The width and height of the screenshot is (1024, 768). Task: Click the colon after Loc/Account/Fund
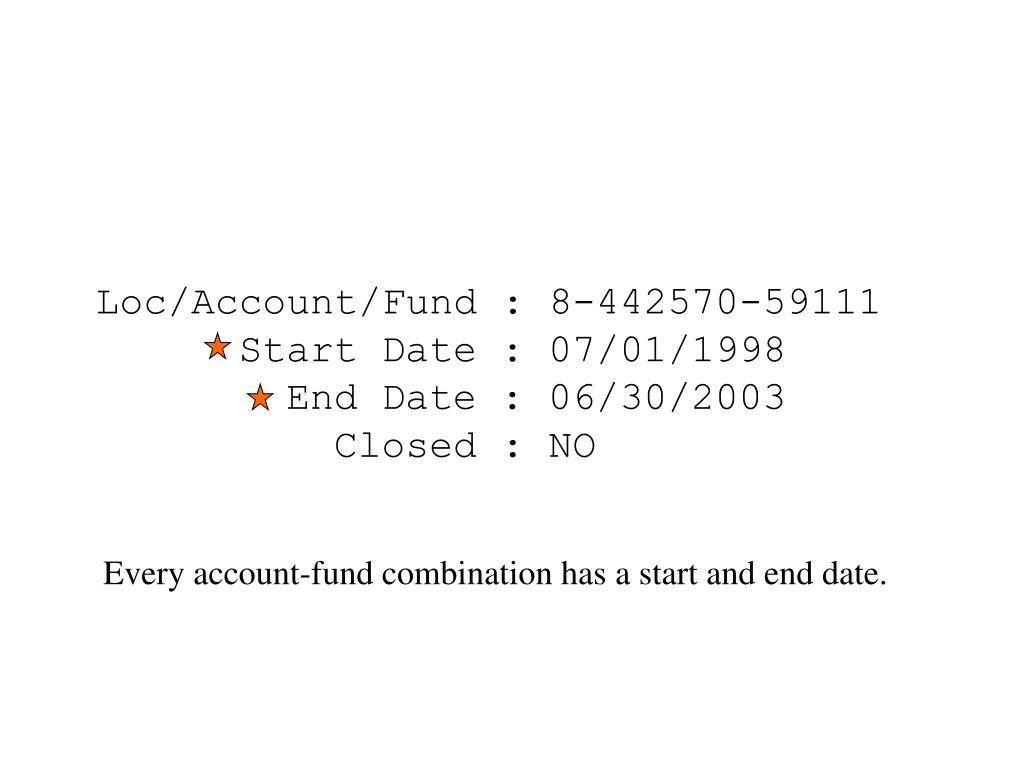(513, 304)
